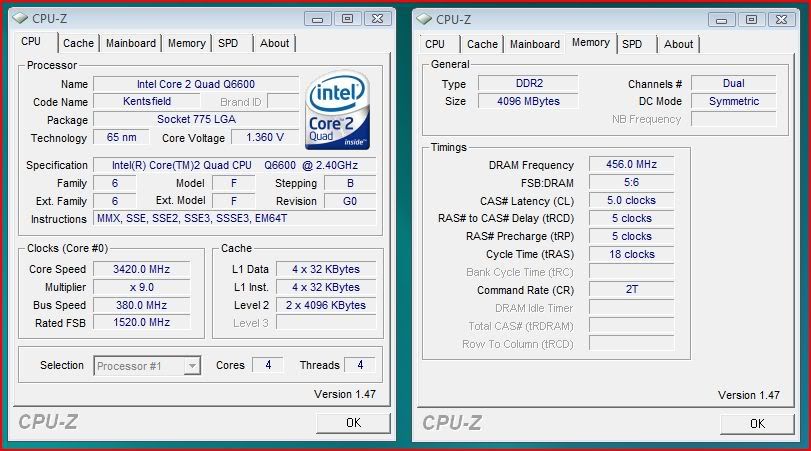The image size is (811, 451).
Task: Click the CAS# Latency value 5.0 clocks
Action: pos(632,201)
